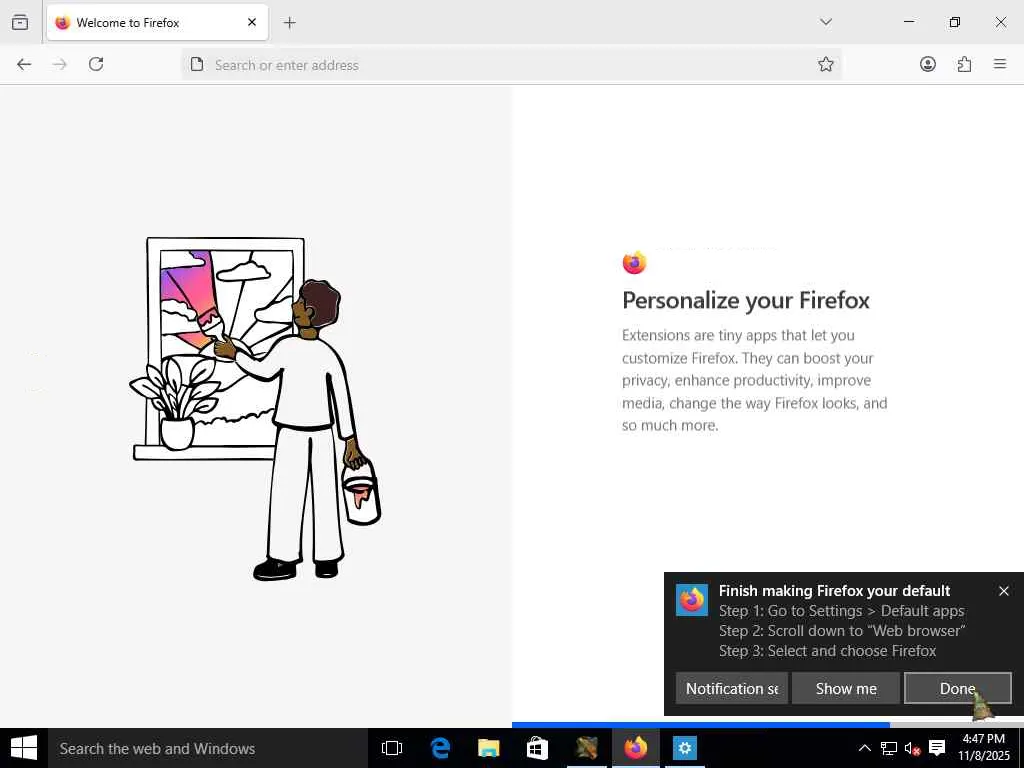Click the painter illustration image
The width and height of the screenshot is (1024, 768).
pyautogui.click(x=255, y=409)
